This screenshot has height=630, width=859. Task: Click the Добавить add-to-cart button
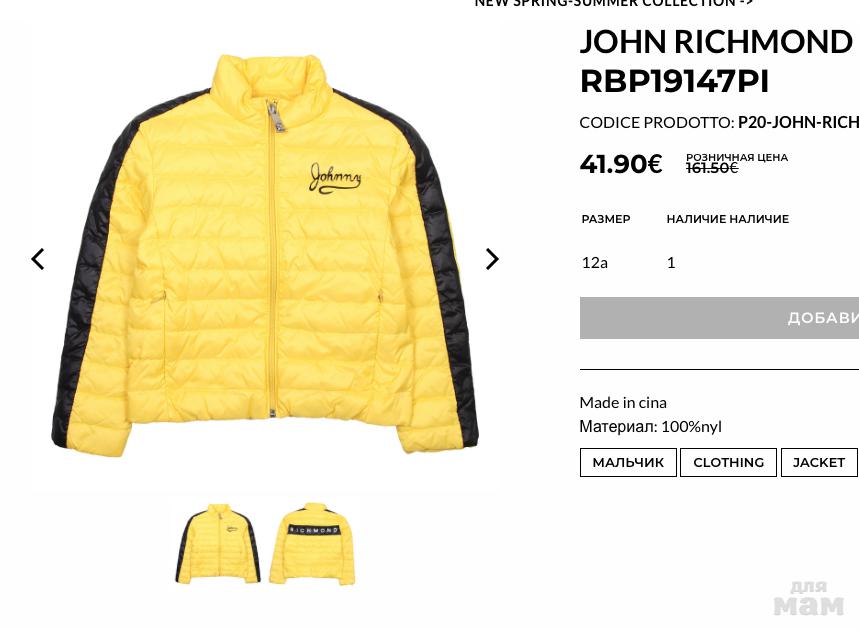pyautogui.click(x=719, y=318)
